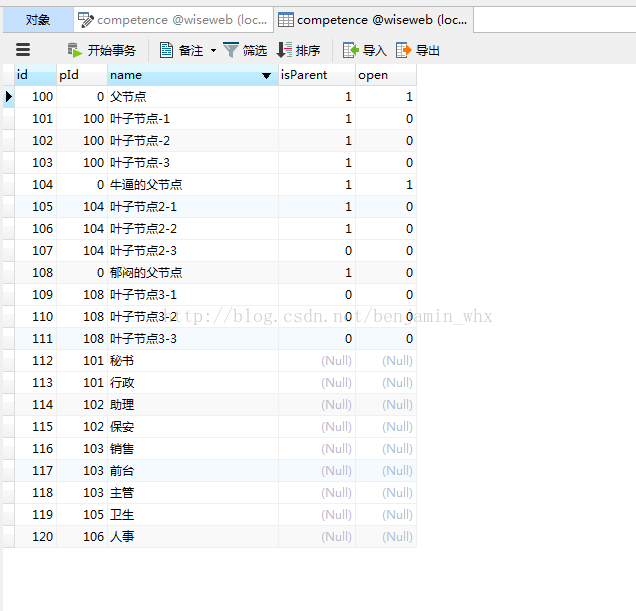Click the name cell 助理
This screenshot has width=636, height=611.
pyautogui.click(x=193, y=404)
